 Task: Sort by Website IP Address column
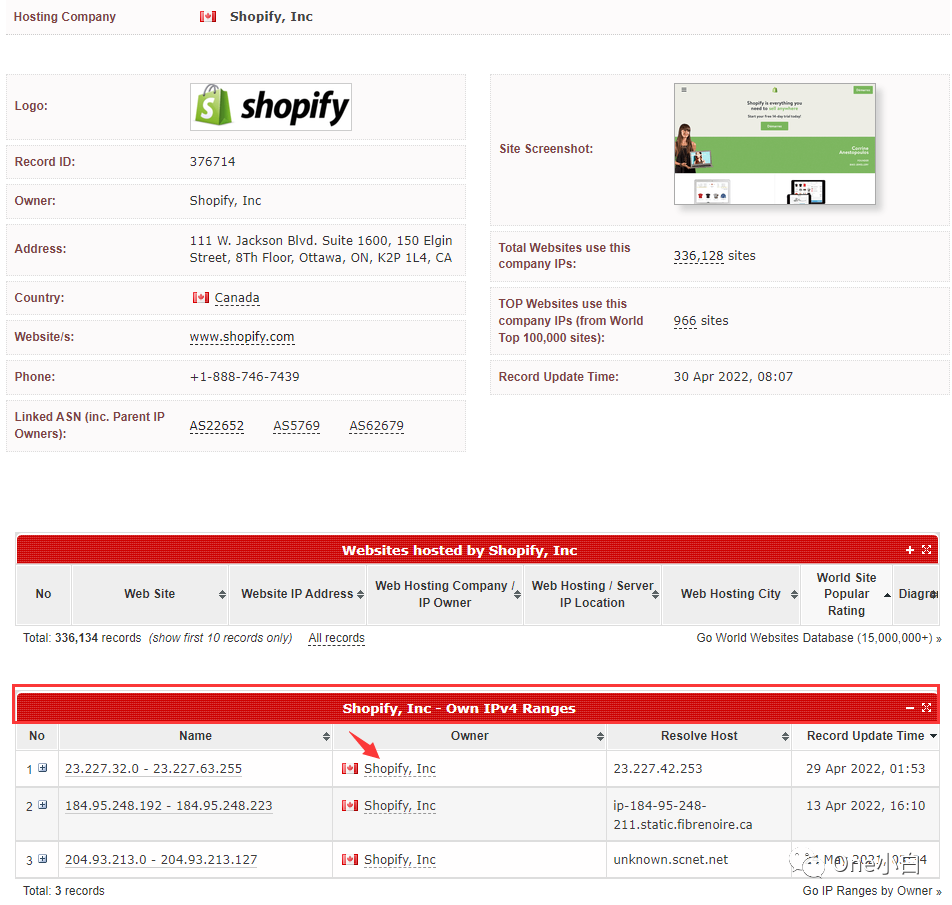[x=297, y=594]
